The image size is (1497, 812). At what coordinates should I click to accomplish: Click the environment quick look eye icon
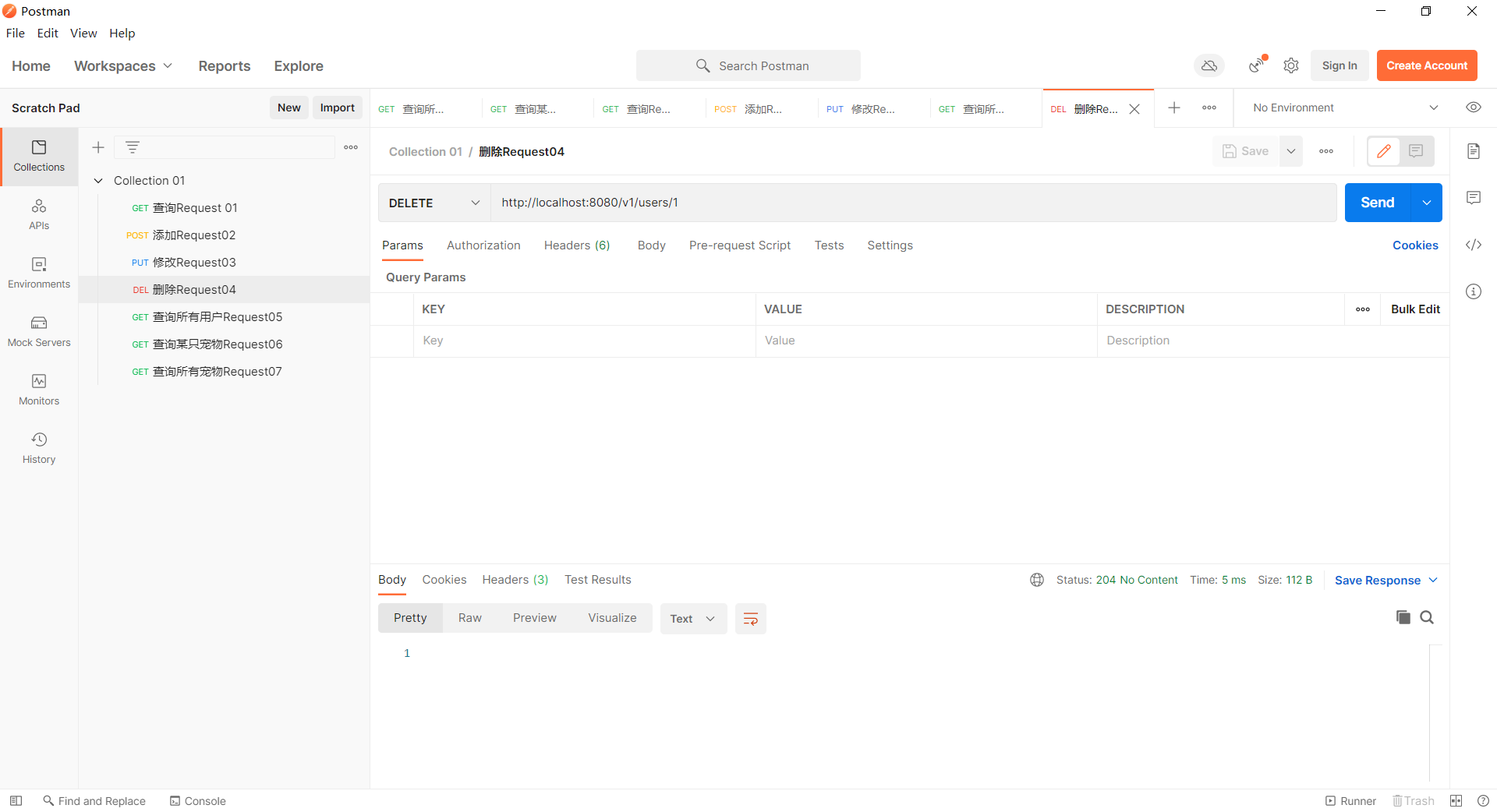1474,108
